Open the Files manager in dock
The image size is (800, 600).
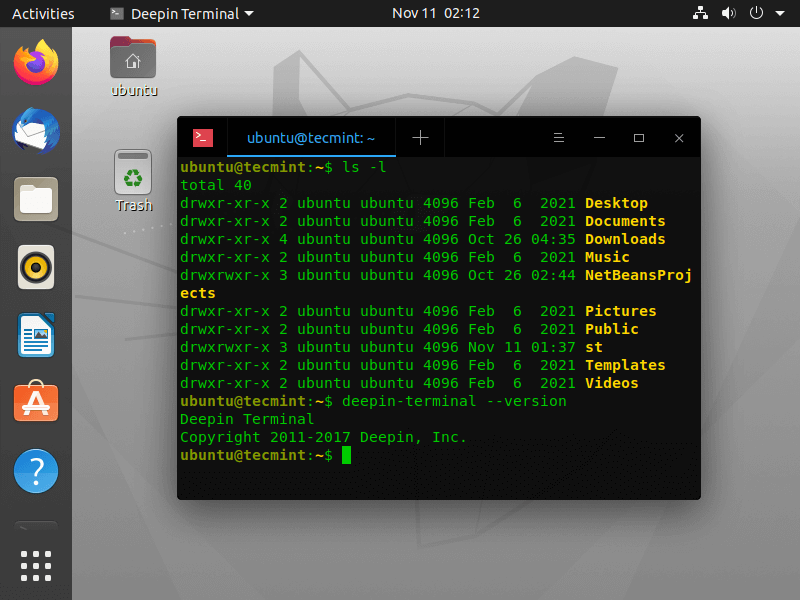[x=36, y=199]
